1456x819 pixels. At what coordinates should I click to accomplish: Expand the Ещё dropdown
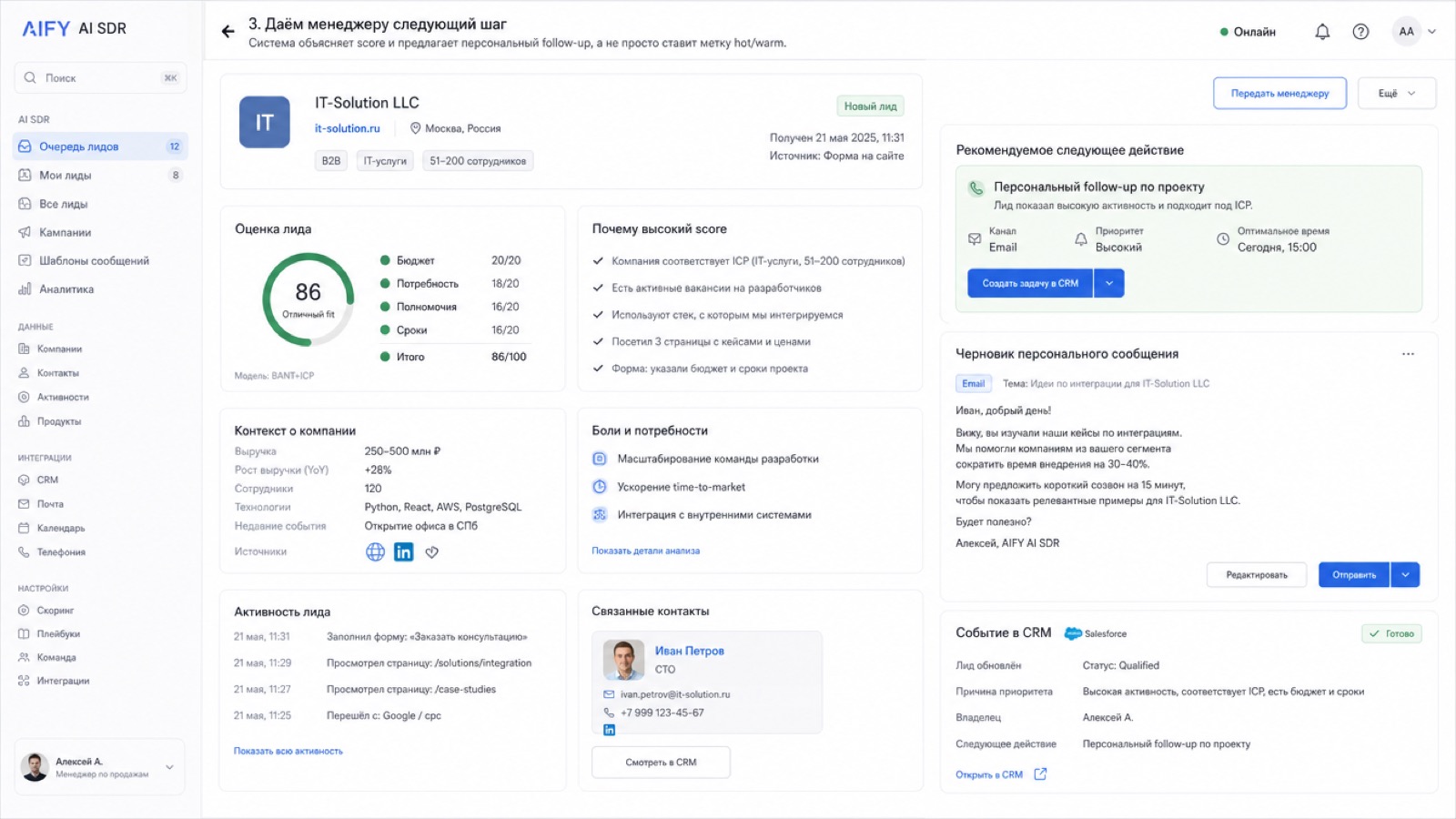pos(1396,93)
